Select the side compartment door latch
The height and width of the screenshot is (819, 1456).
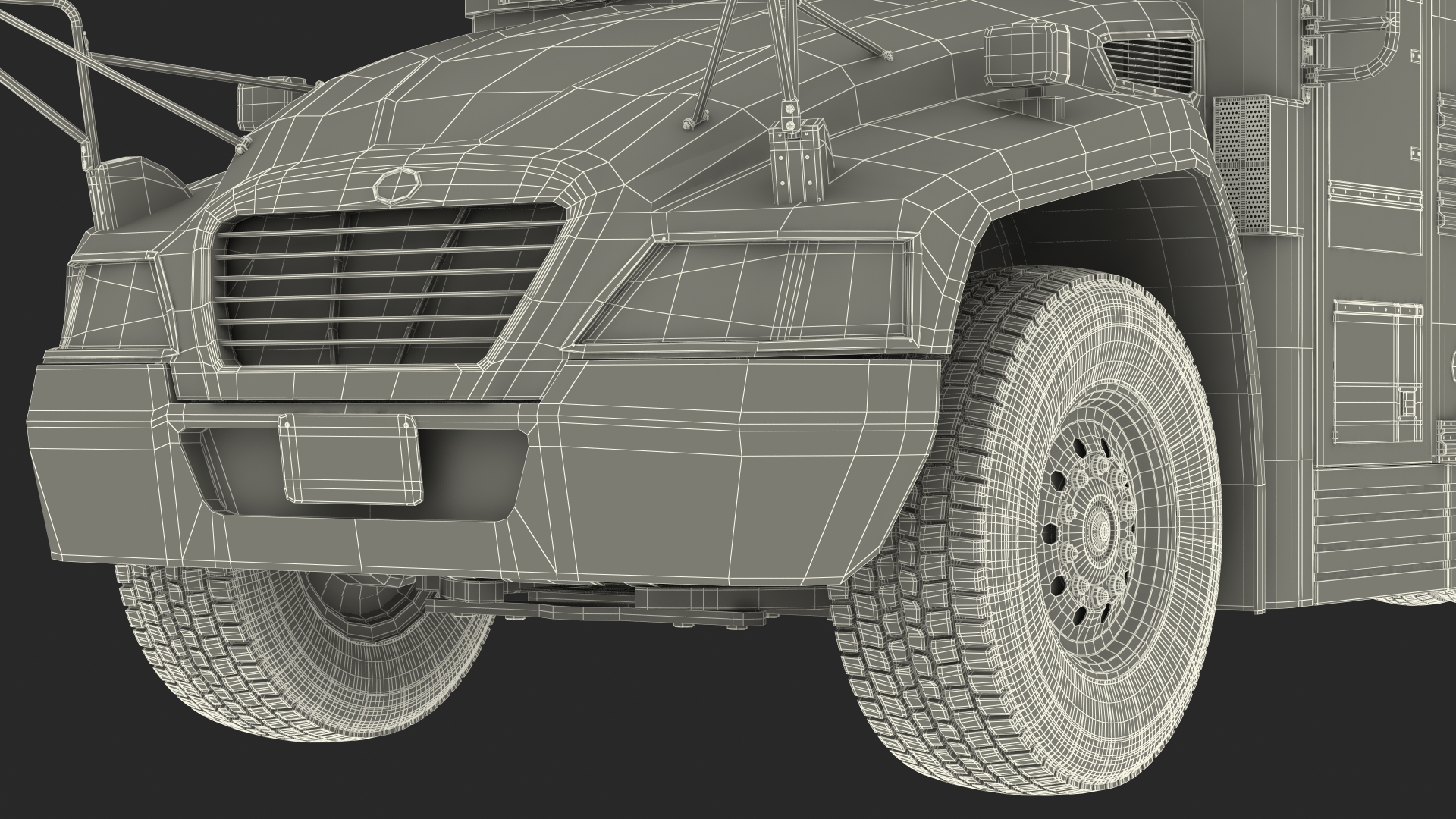pos(1408,402)
